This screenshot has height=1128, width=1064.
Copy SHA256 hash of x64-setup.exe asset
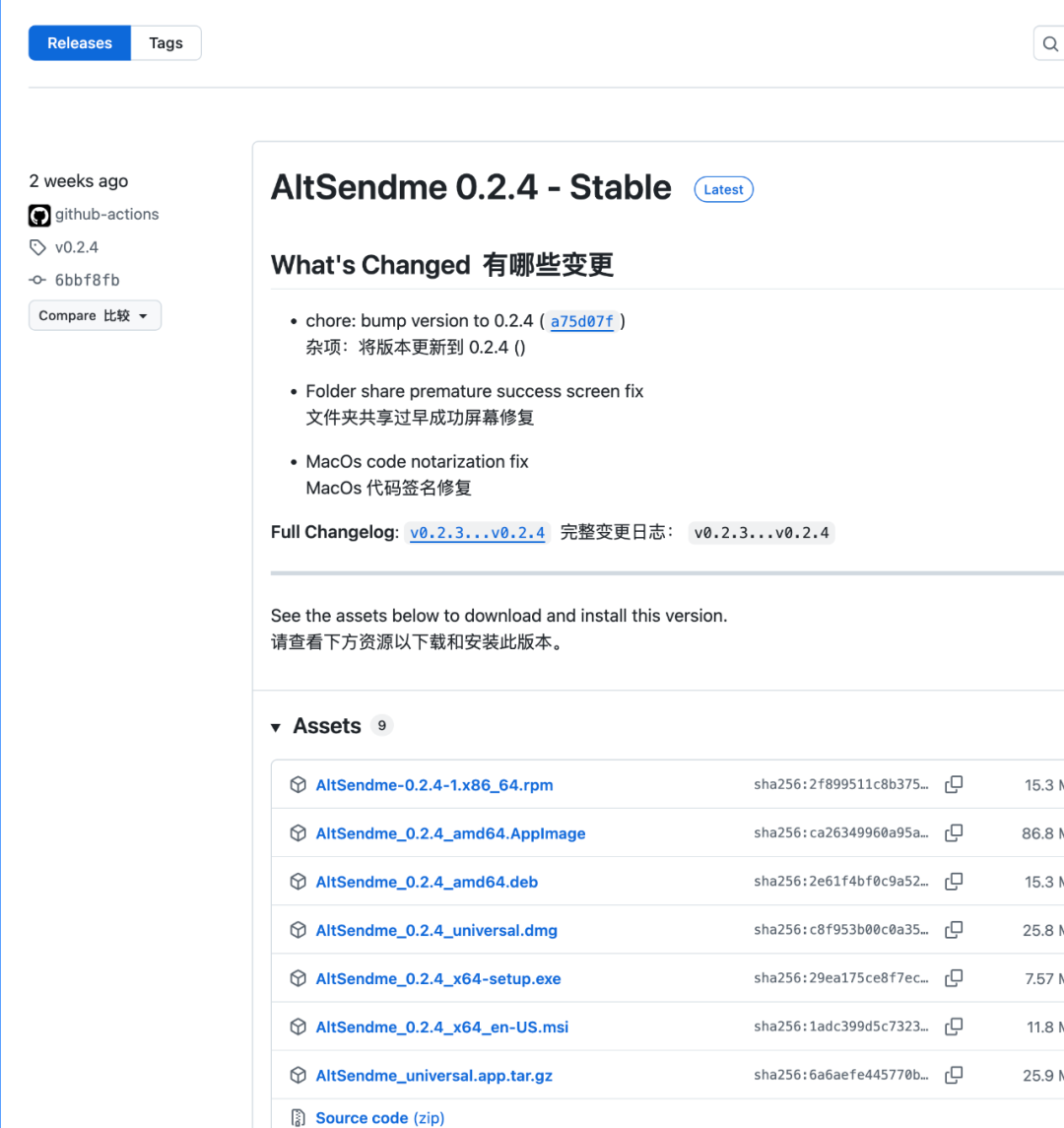pos(953,978)
